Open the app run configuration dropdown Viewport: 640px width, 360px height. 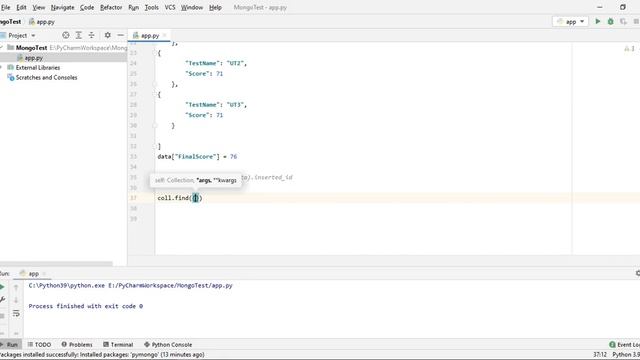571,22
